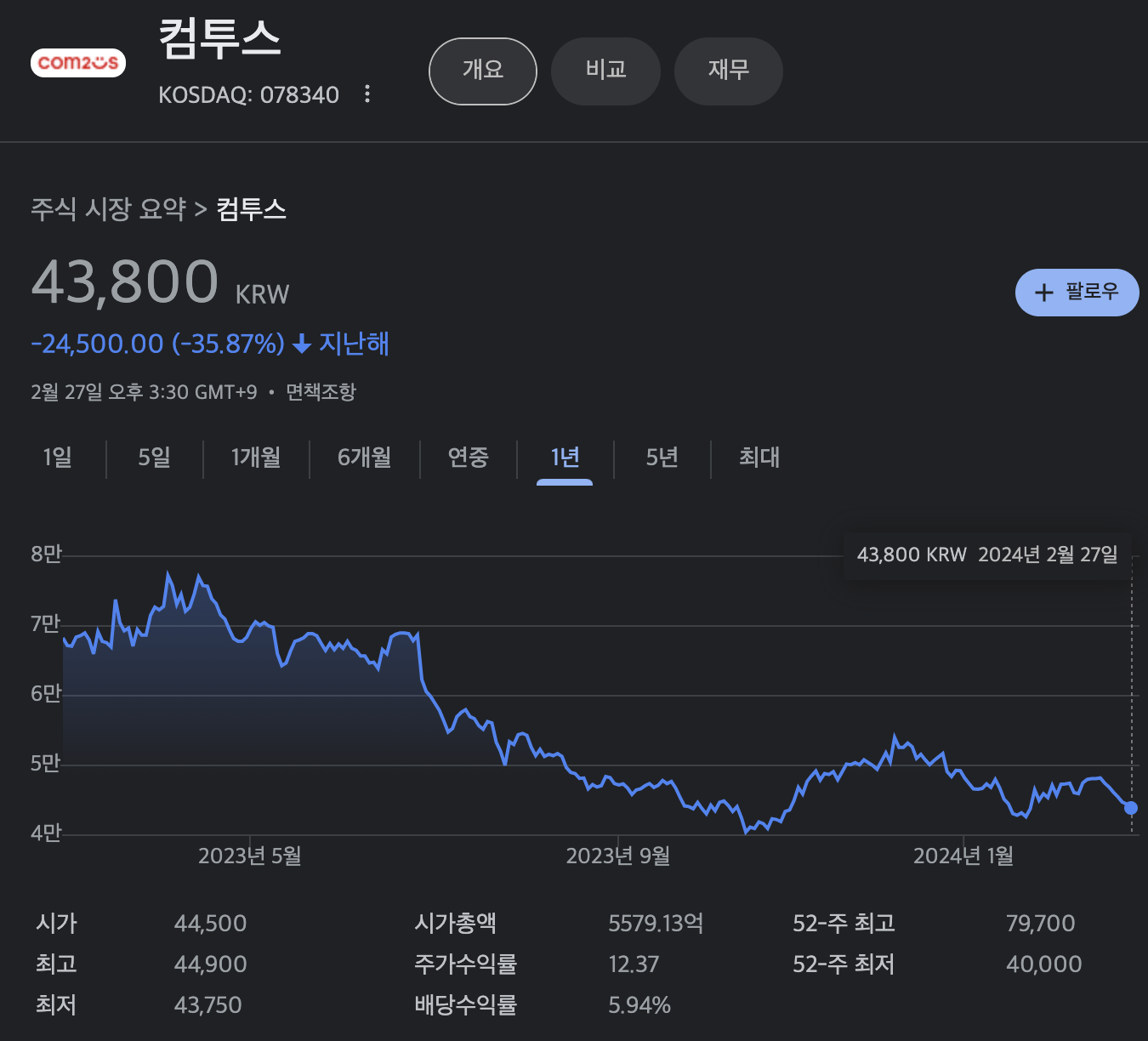This screenshot has height=1041, width=1148.
Task: Click the 시가총액 value 5579.13억
Action: tap(656, 924)
